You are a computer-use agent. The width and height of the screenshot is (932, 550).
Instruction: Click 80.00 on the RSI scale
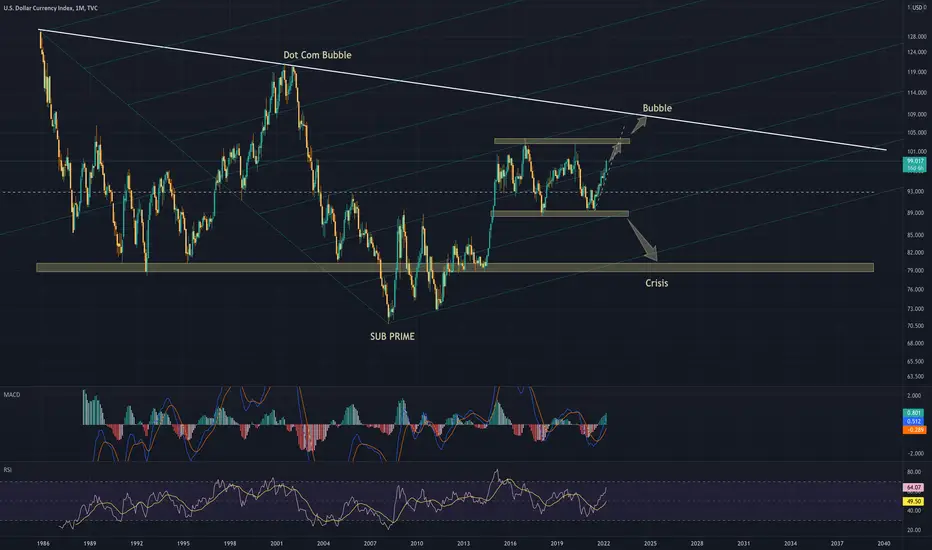914,472
